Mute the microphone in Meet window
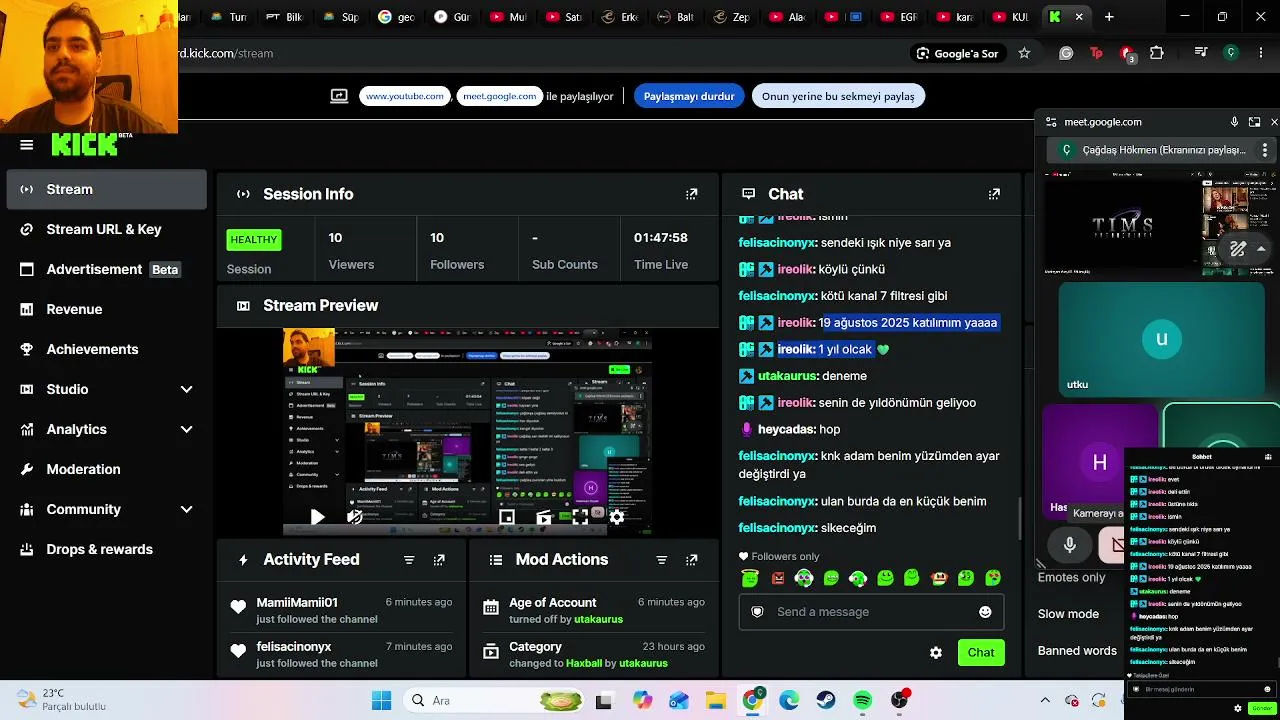Image resolution: width=1280 pixels, height=720 pixels. tap(1070, 545)
